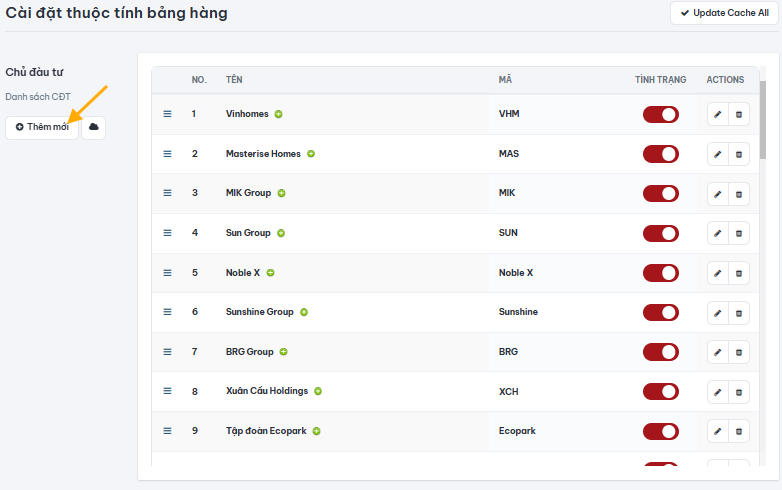The height and width of the screenshot is (490, 782).
Task: Expand Xuân Cầu Holdings with the green plus
Action: pos(318,391)
